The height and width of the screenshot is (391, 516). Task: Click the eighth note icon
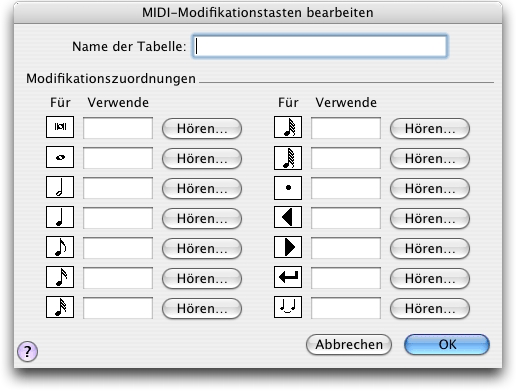pos(60,247)
